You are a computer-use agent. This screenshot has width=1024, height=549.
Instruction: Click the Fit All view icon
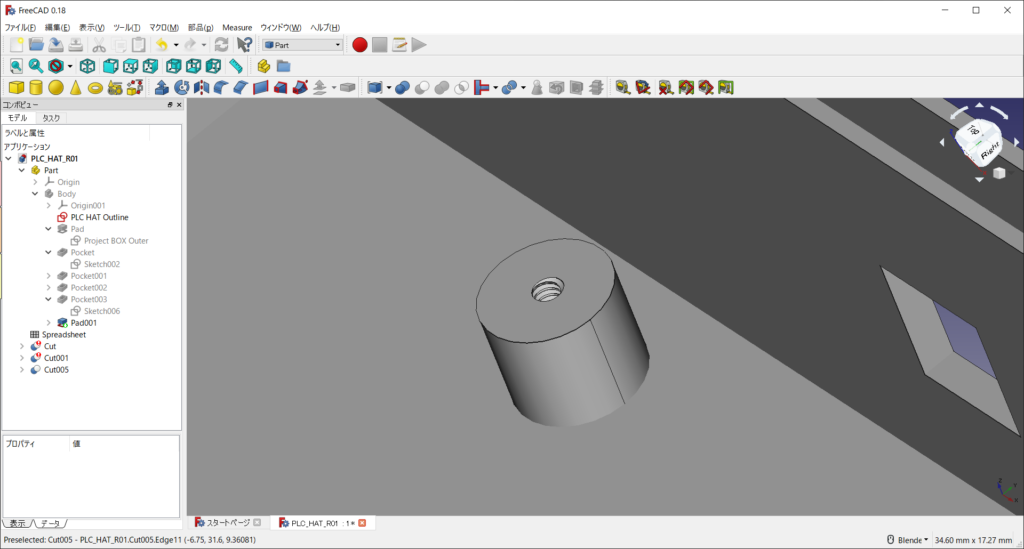coord(16,66)
